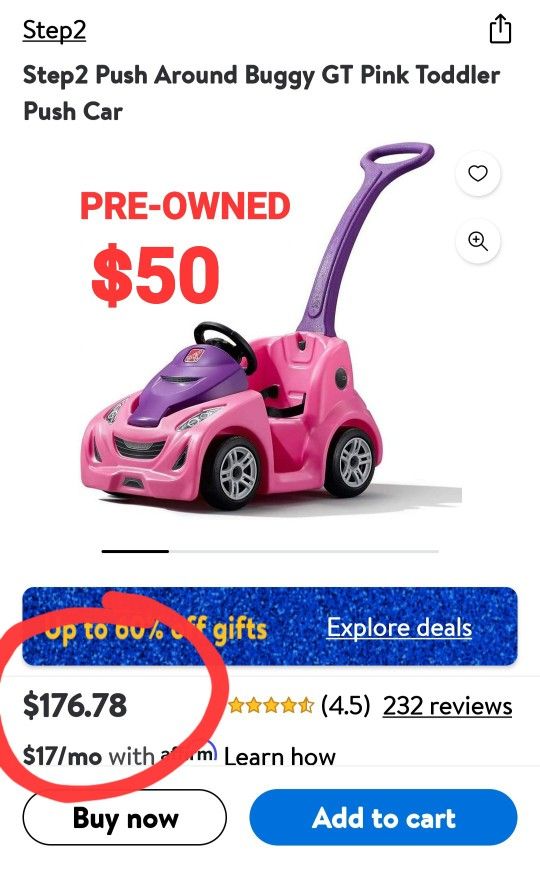This screenshot has width=540, height=884.
Task: Click the Add to cart button
Action: tap(383, 817)
